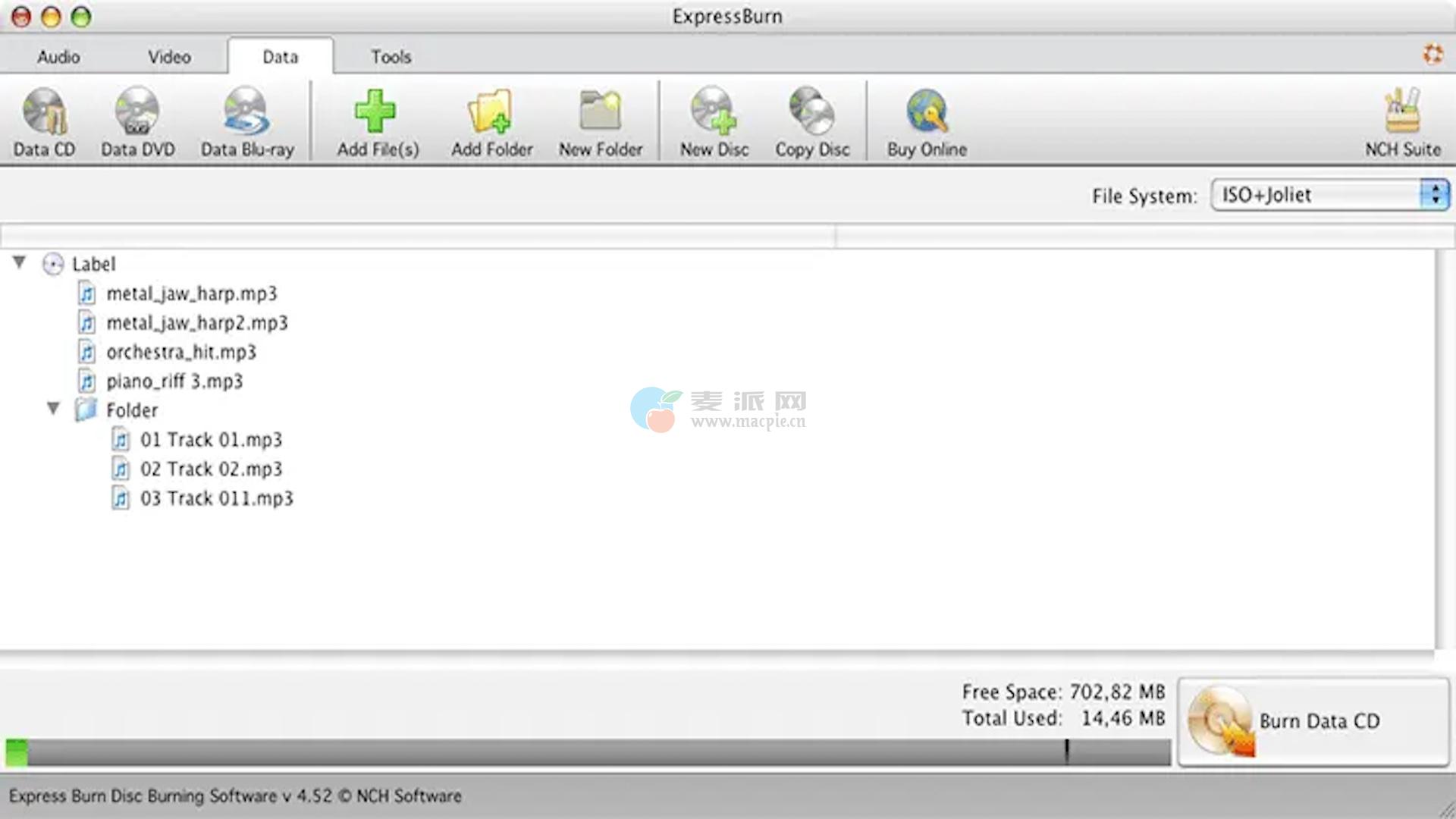The height and width of the screenshot is (819, 1456).
Task: Choose the Data Blu-ray disc type
Action: [247, 121]
